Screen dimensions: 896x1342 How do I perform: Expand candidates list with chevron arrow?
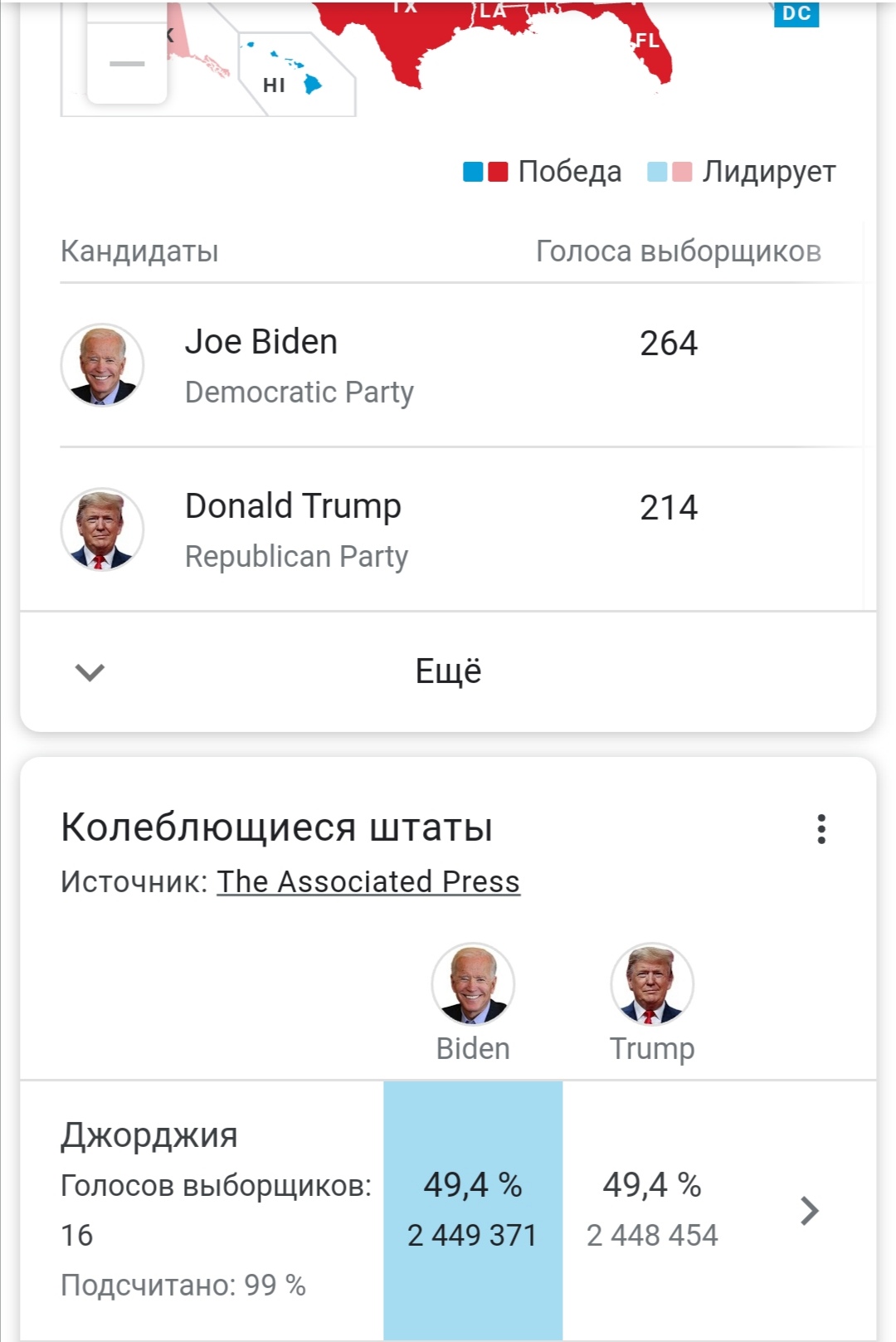[90, 671]
